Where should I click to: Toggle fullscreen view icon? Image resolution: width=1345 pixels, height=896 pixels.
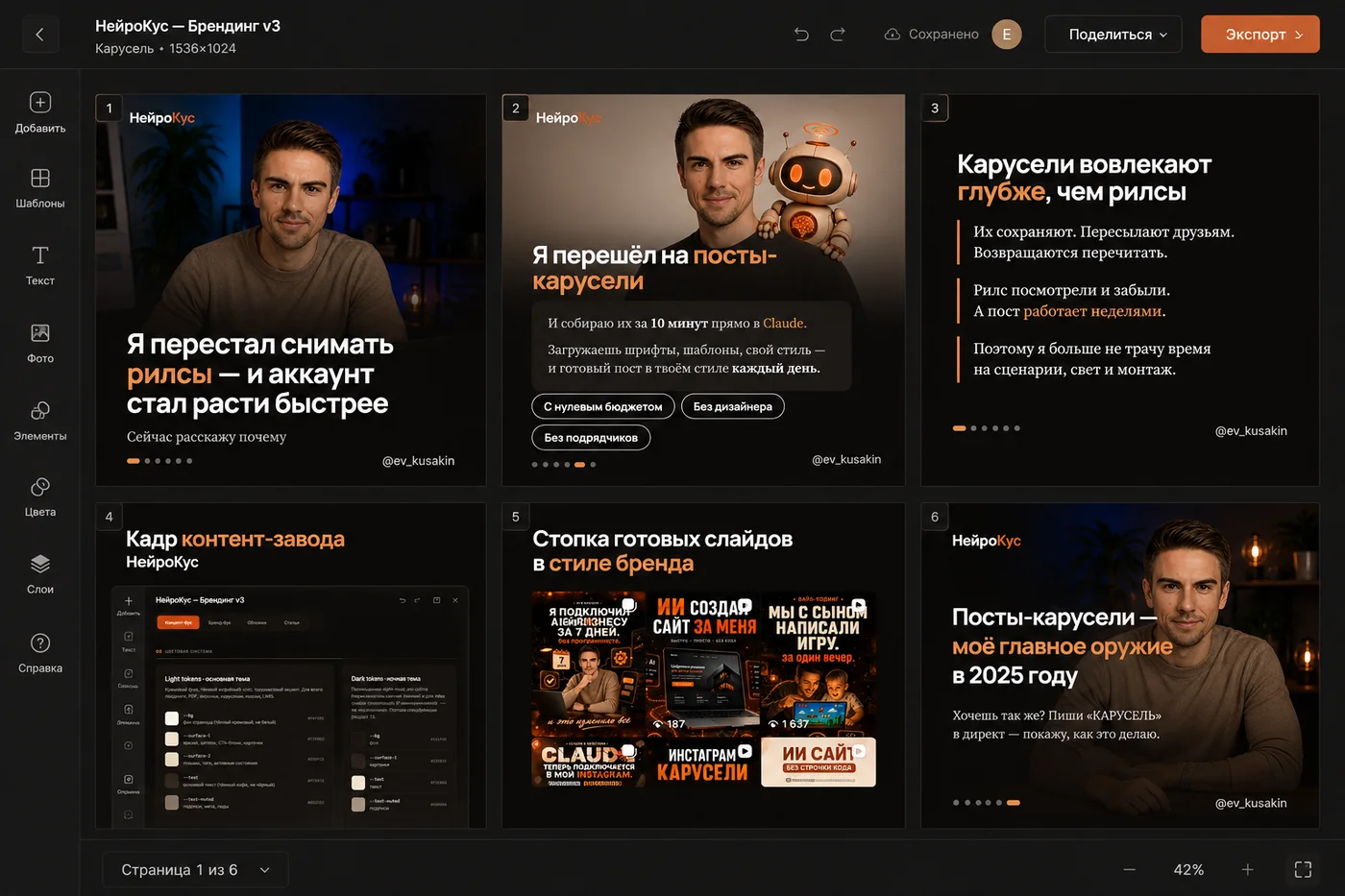[1303, 869]
